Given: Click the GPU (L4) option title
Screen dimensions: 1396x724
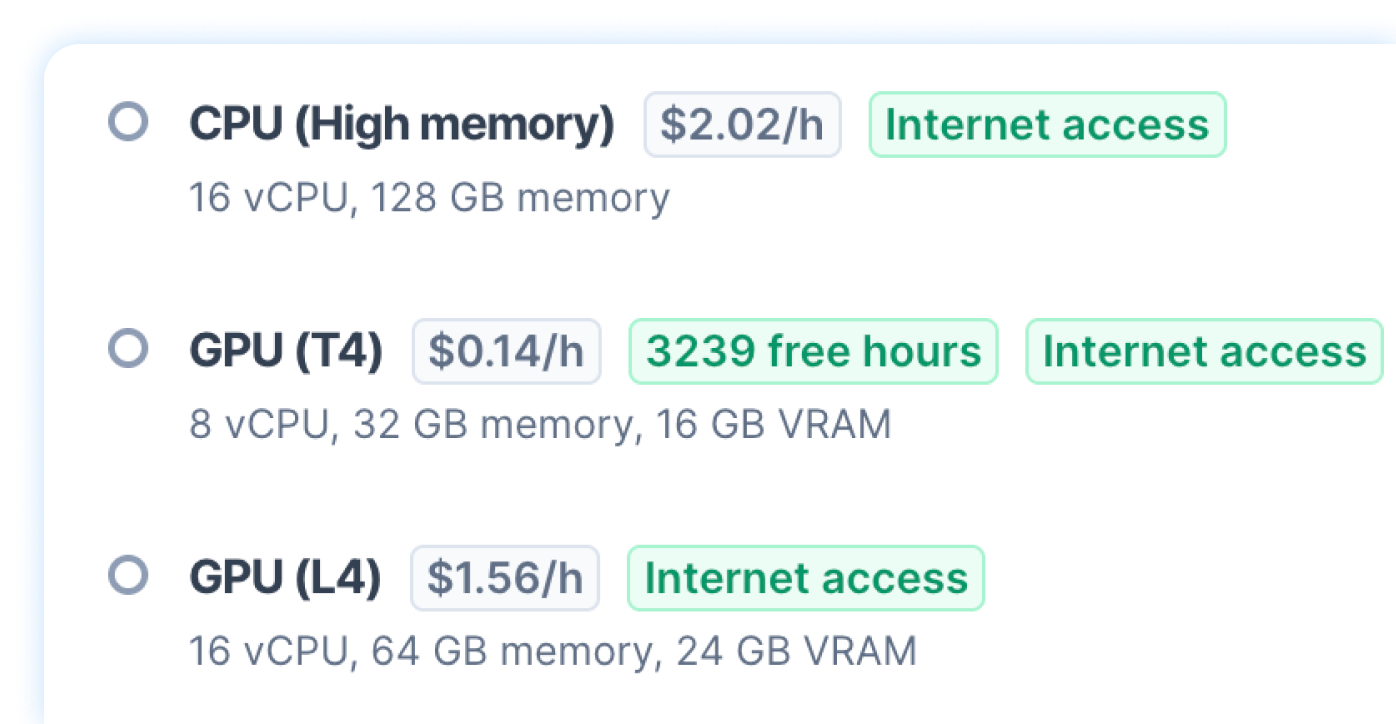Looking at the screenshot, I should pyautogui.click(x=285, y=578).
